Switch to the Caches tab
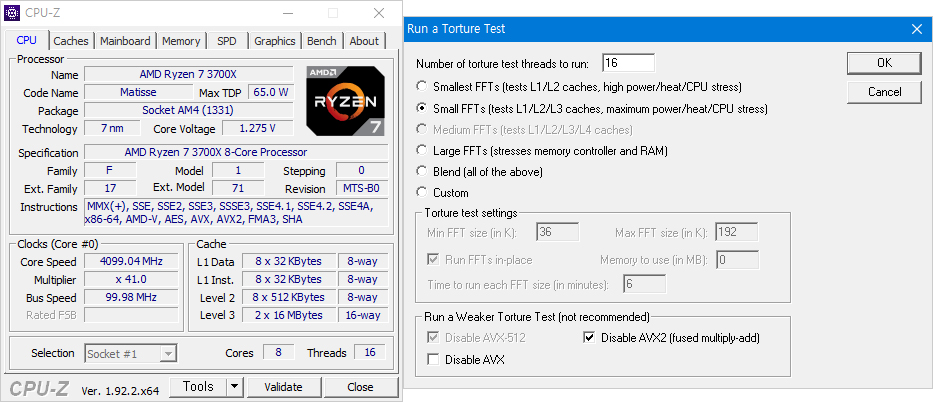The height and width of the screenshot is (403, 933). coord(71,41)
